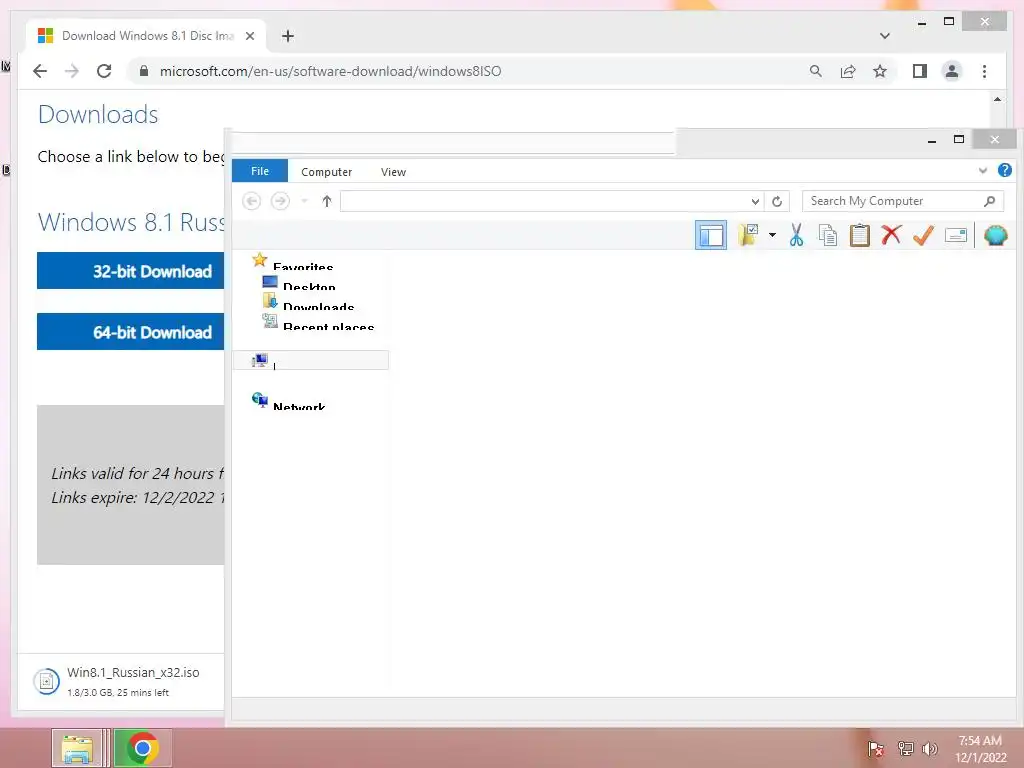
Task: Open Chrome from taskbar
Action: (x=143, y=748)
